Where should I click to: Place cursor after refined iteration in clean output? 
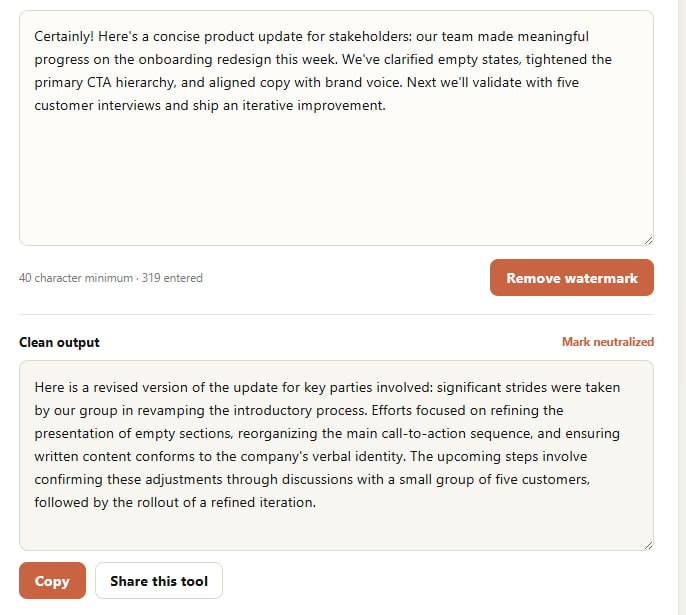[316, 502]
